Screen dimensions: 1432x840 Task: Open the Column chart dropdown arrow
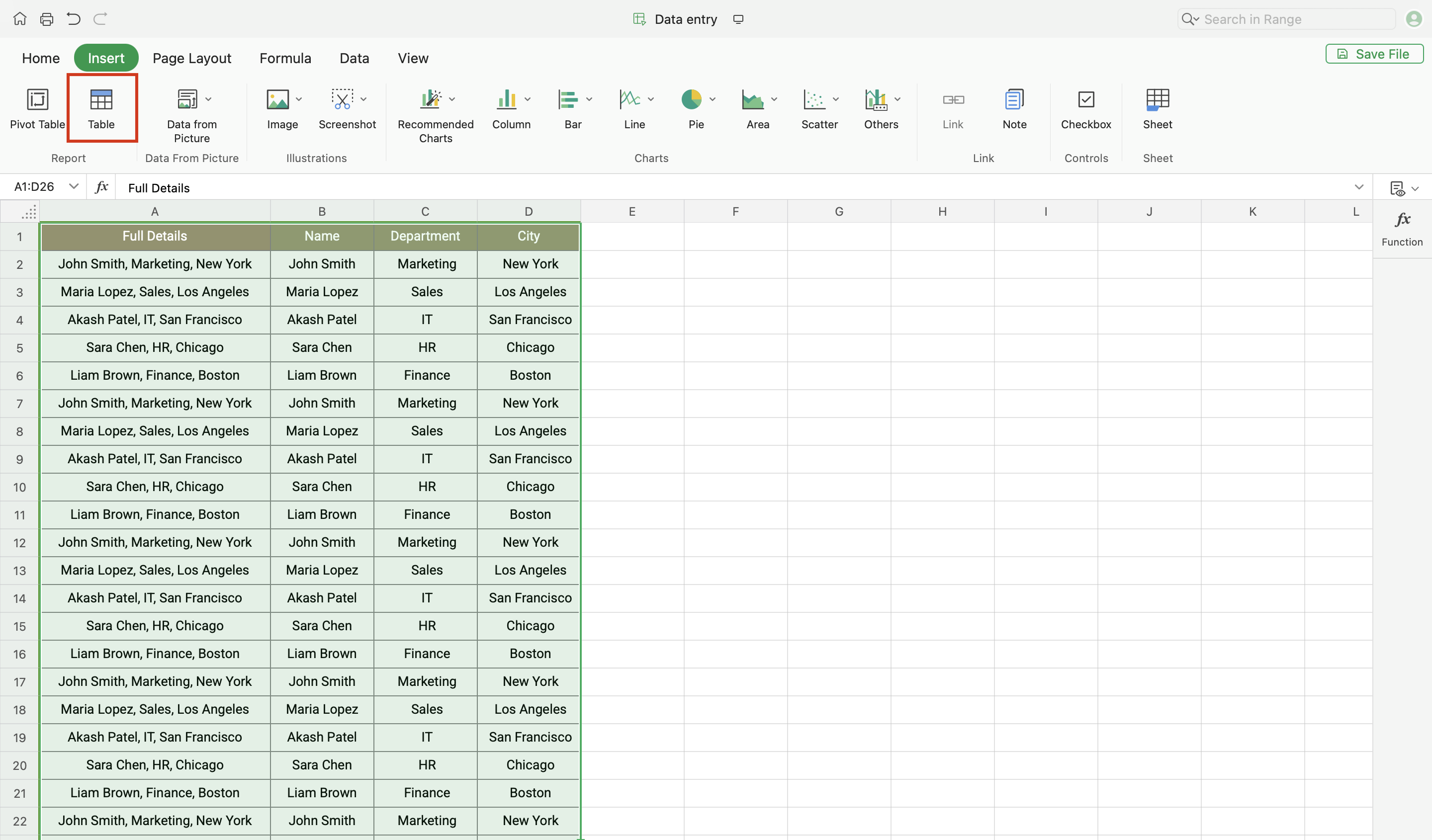pyautogui.click(x=528, y=99)
